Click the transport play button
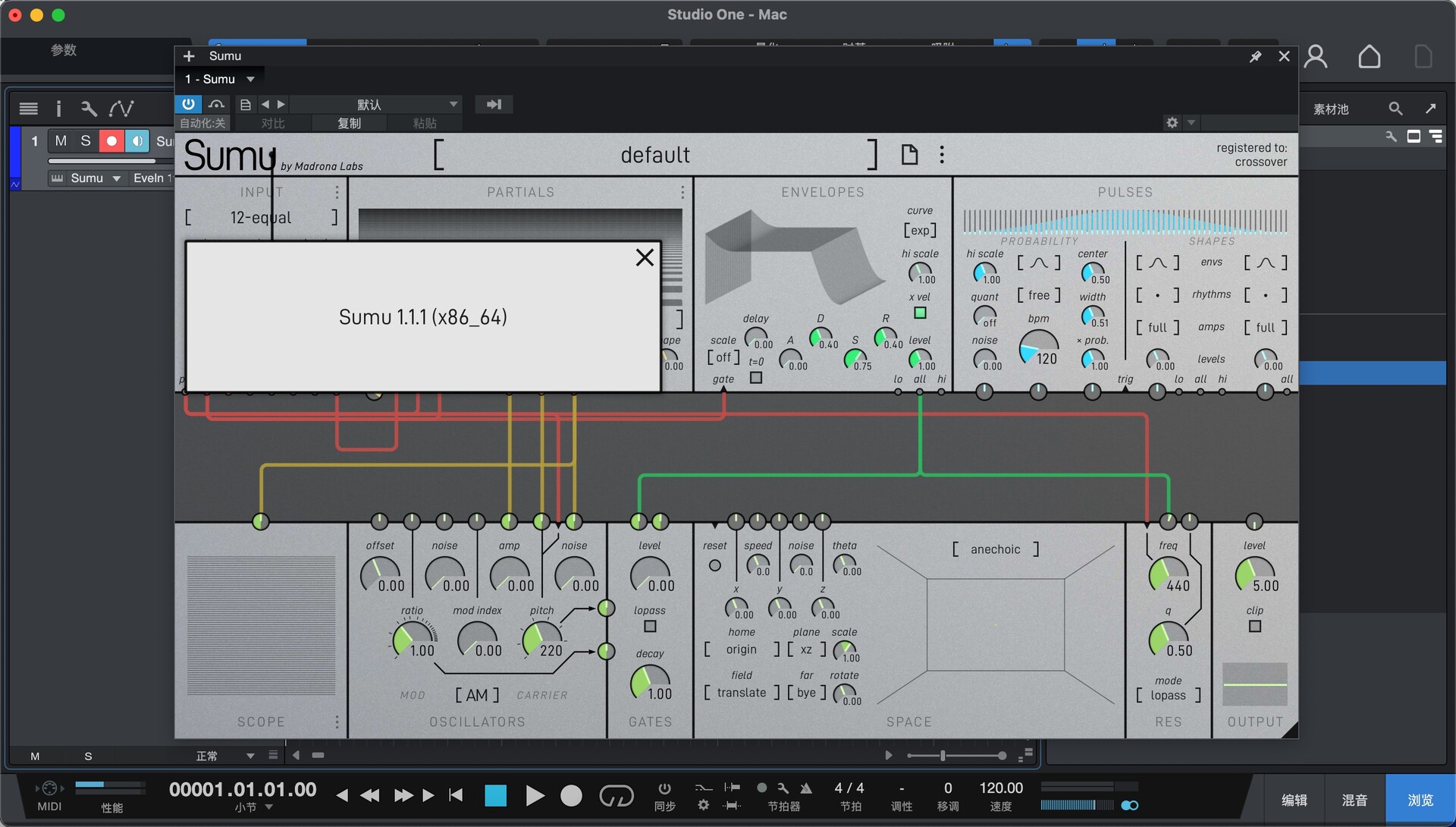 535,795
